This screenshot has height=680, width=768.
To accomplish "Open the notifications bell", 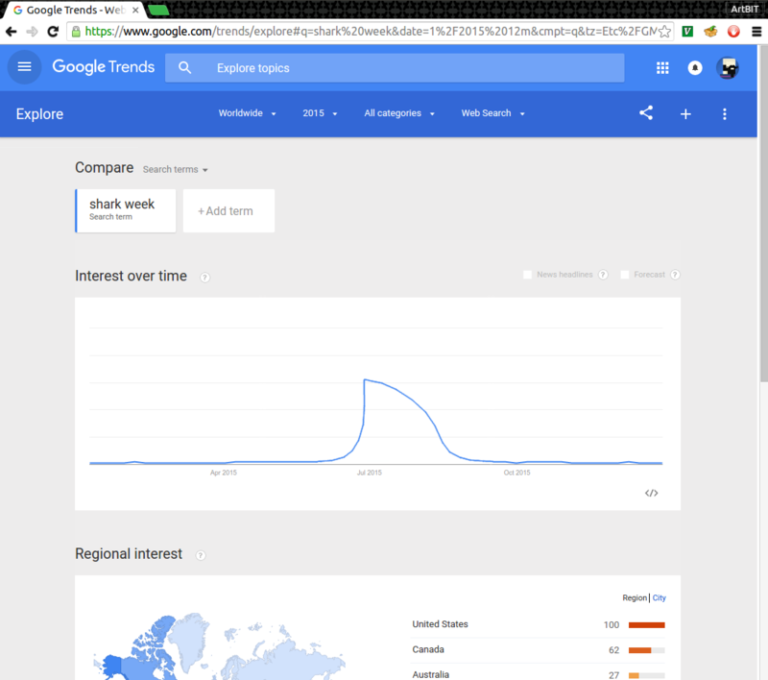I will click(x=695, y=68).
